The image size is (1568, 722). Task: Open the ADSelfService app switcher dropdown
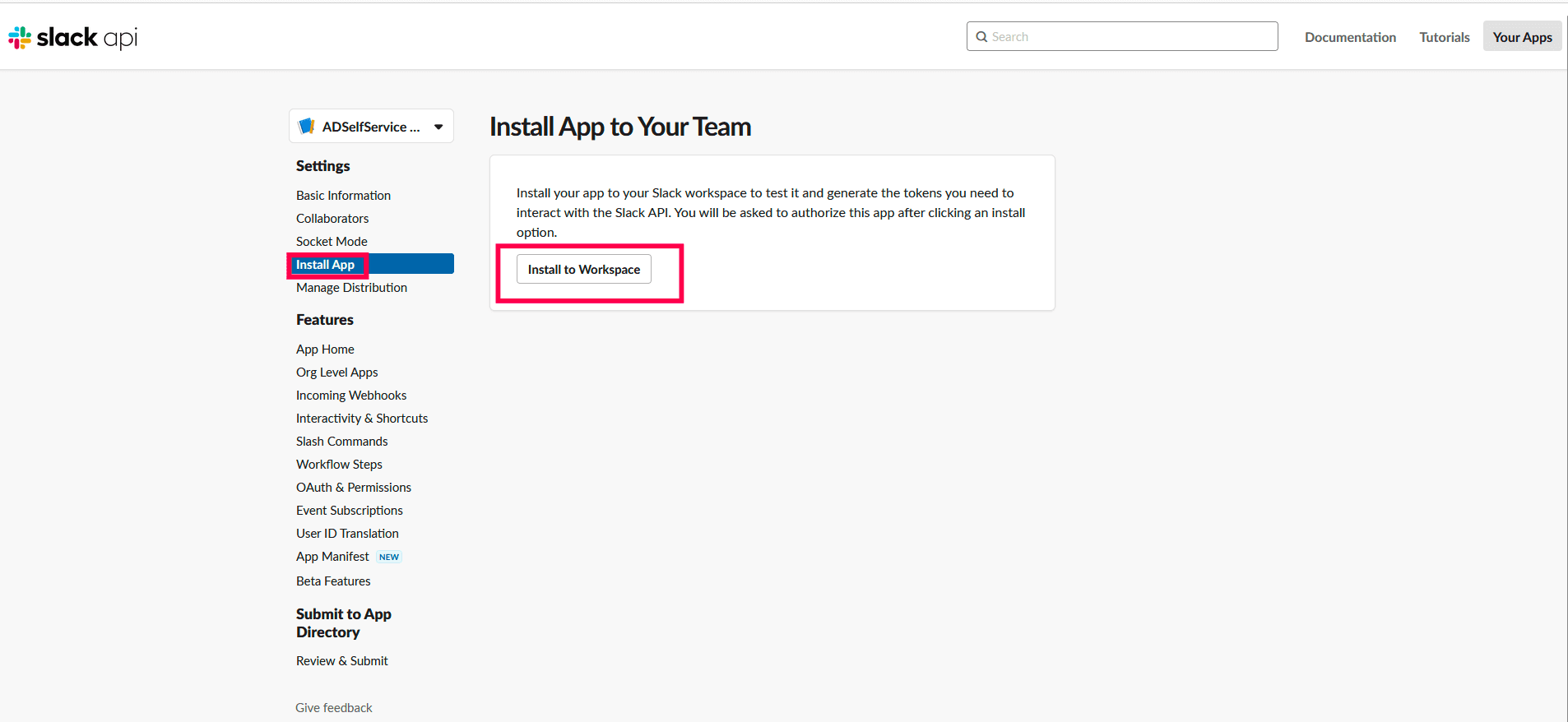[371, 126]
